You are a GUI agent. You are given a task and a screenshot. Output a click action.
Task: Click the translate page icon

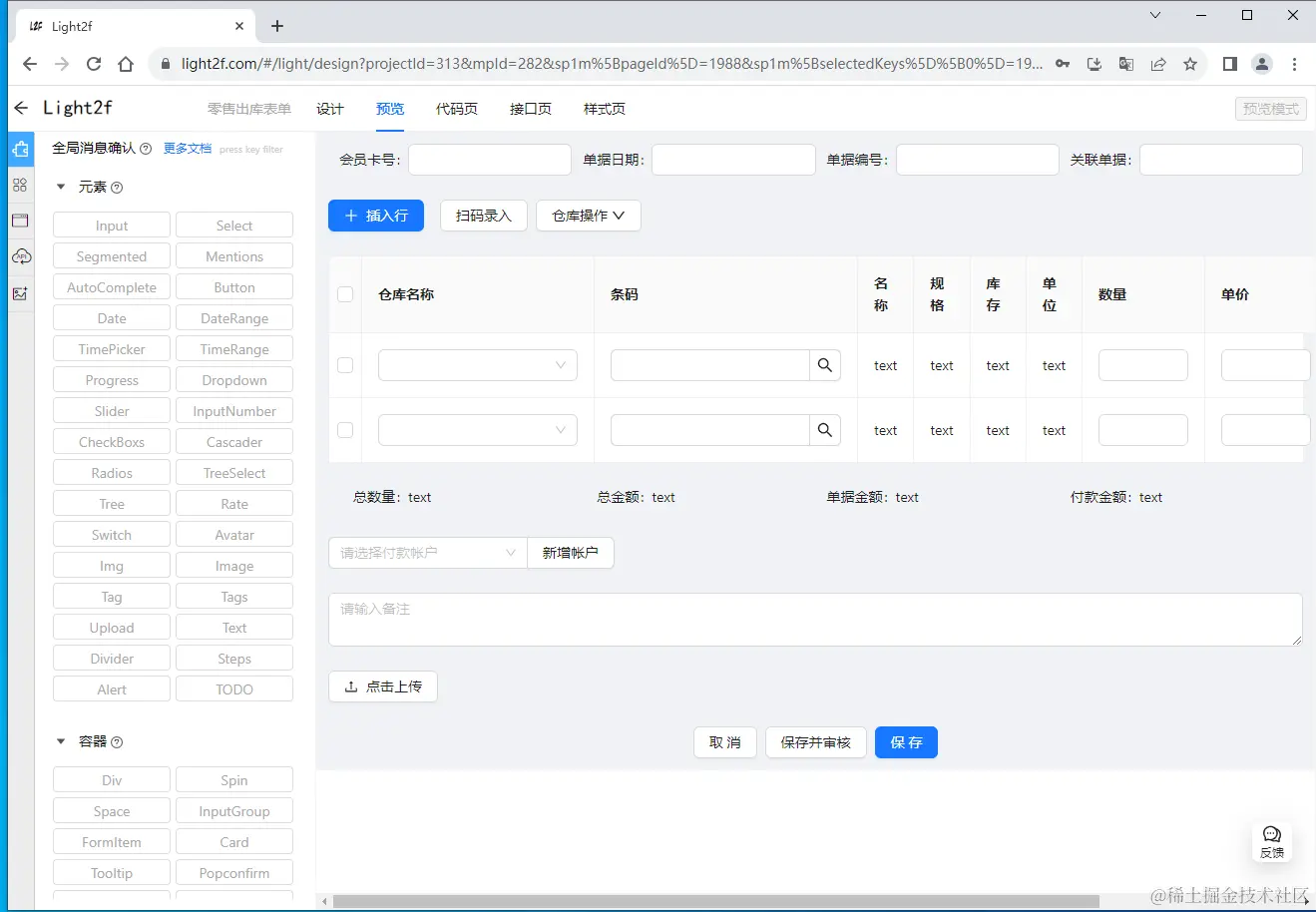1126,64
